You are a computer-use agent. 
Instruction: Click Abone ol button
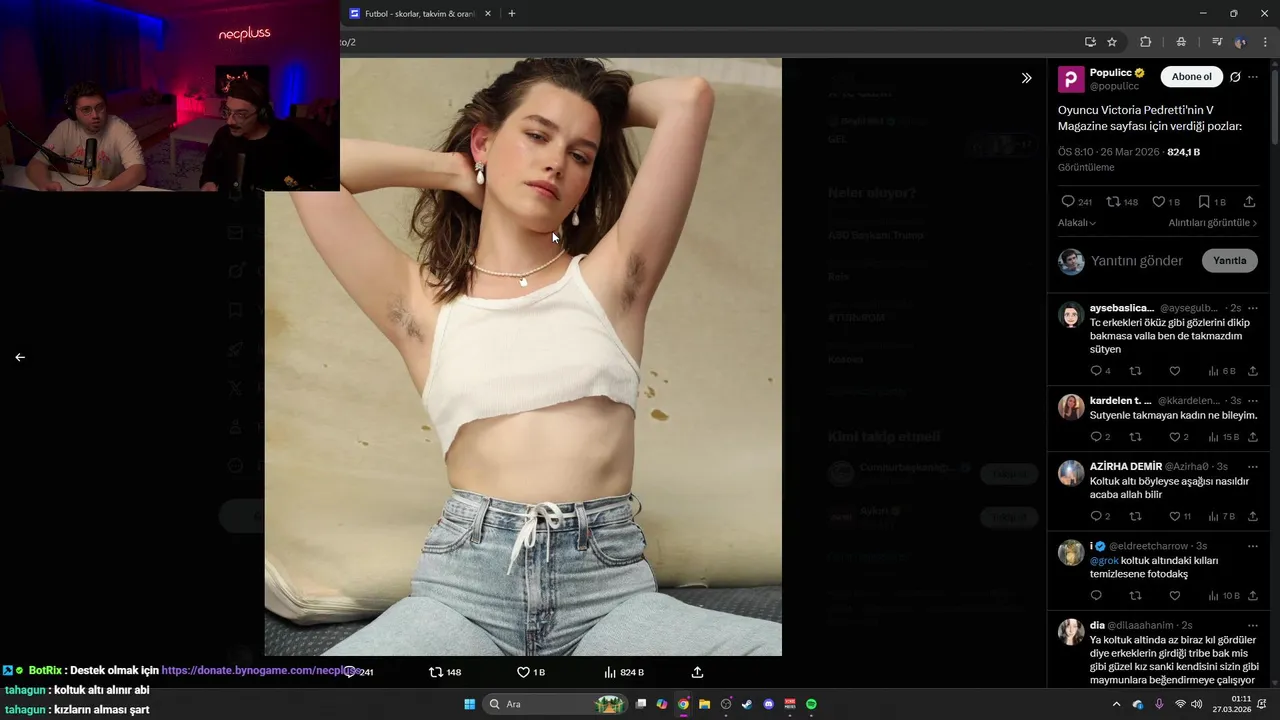[1192, 77]
